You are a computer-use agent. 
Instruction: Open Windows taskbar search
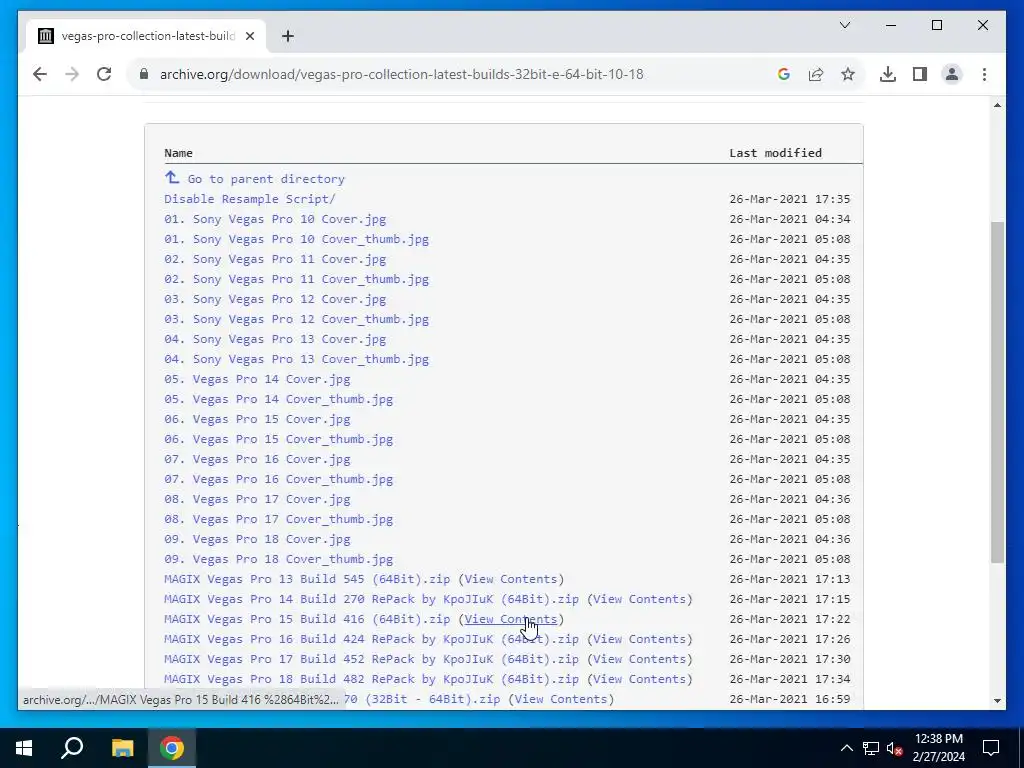[72, 748]
